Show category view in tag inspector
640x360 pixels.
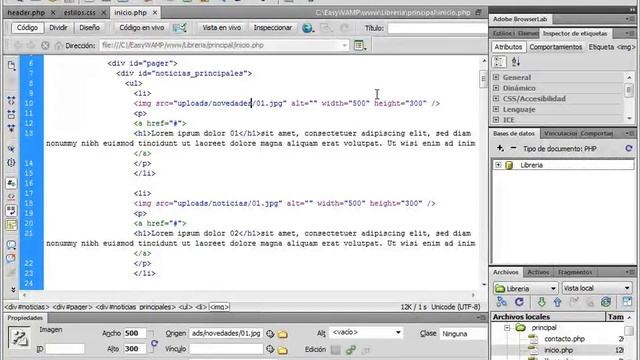click(x=500, y=62)
